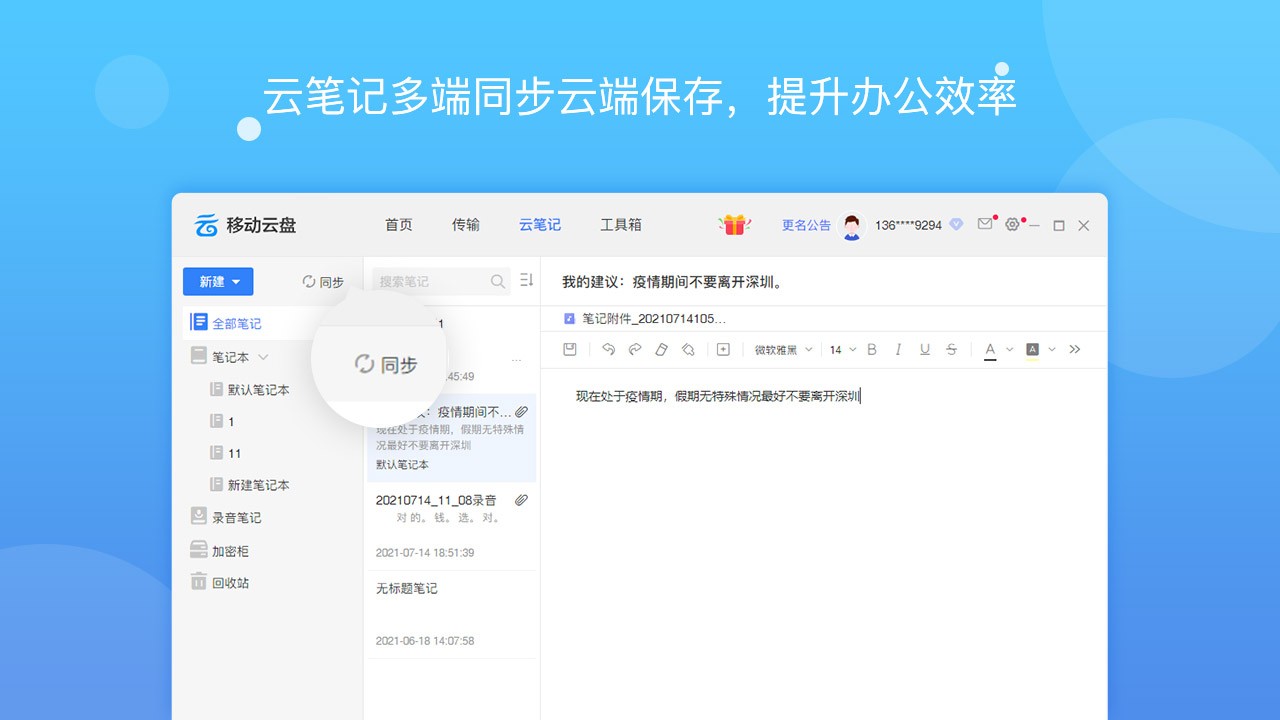
Task: Toggle bold formatting for note text
Action: pyautogui.click(x=871, y=349)
